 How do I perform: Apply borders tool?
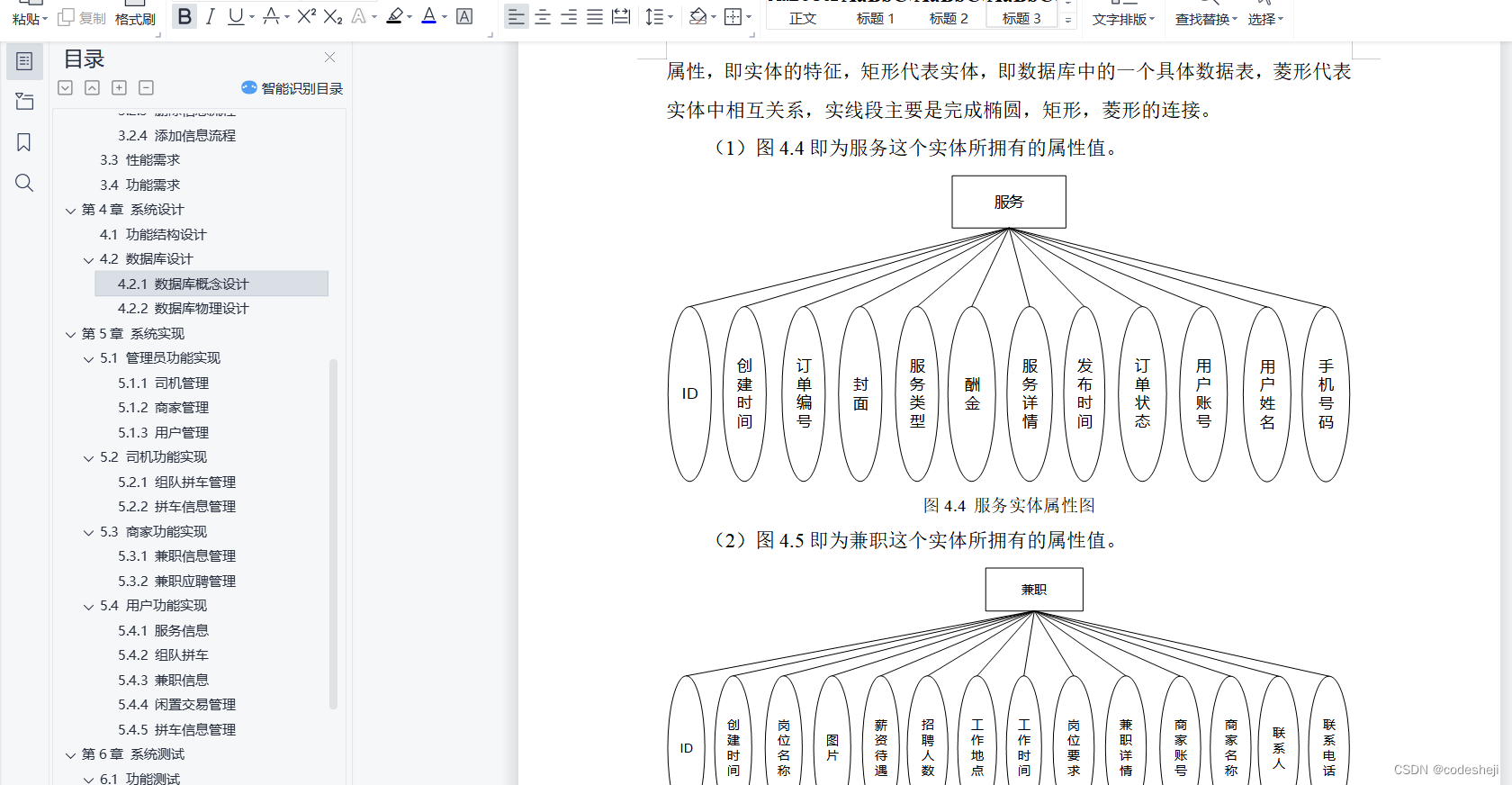point(733,16)
